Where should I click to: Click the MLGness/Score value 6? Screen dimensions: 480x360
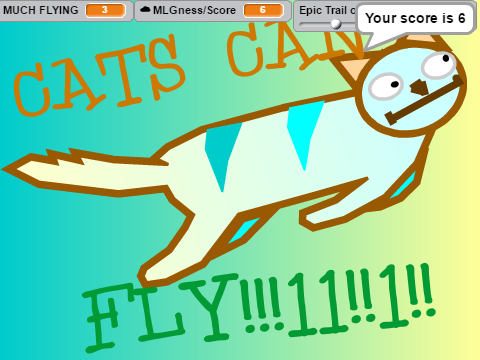(263, 10)
